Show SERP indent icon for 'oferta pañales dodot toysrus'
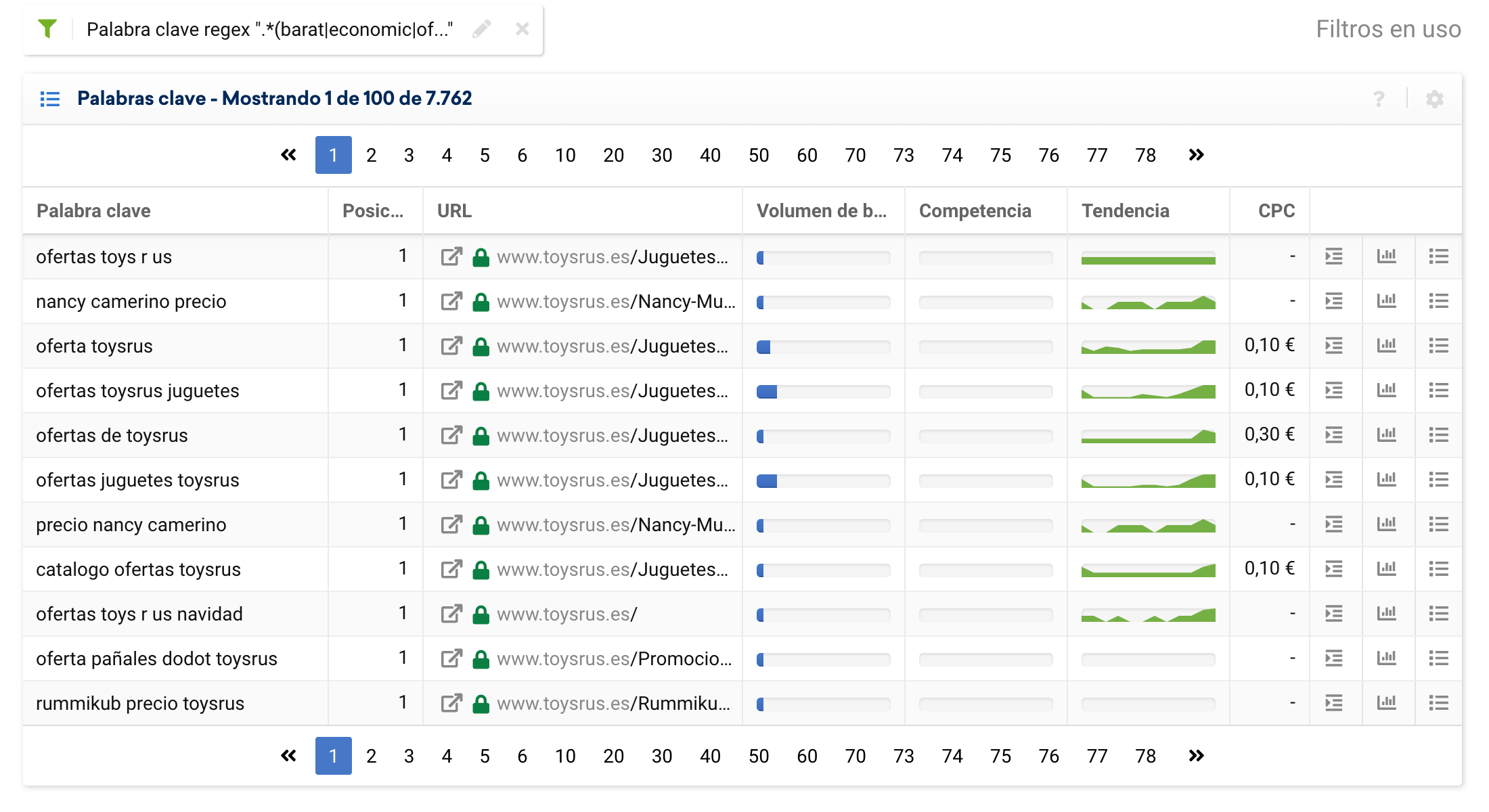The image size is (1489, 812). [1334, 658]
